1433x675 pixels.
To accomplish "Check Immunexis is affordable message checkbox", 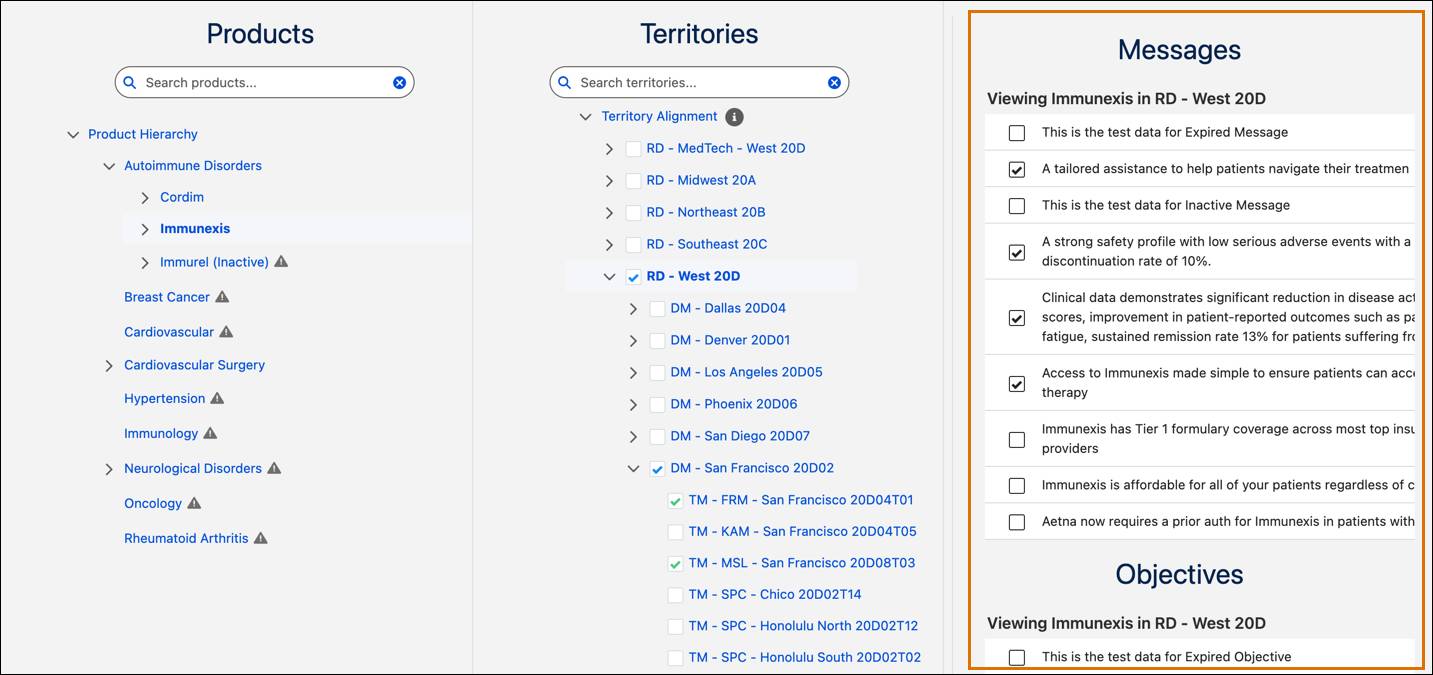I will point(1017,486).
